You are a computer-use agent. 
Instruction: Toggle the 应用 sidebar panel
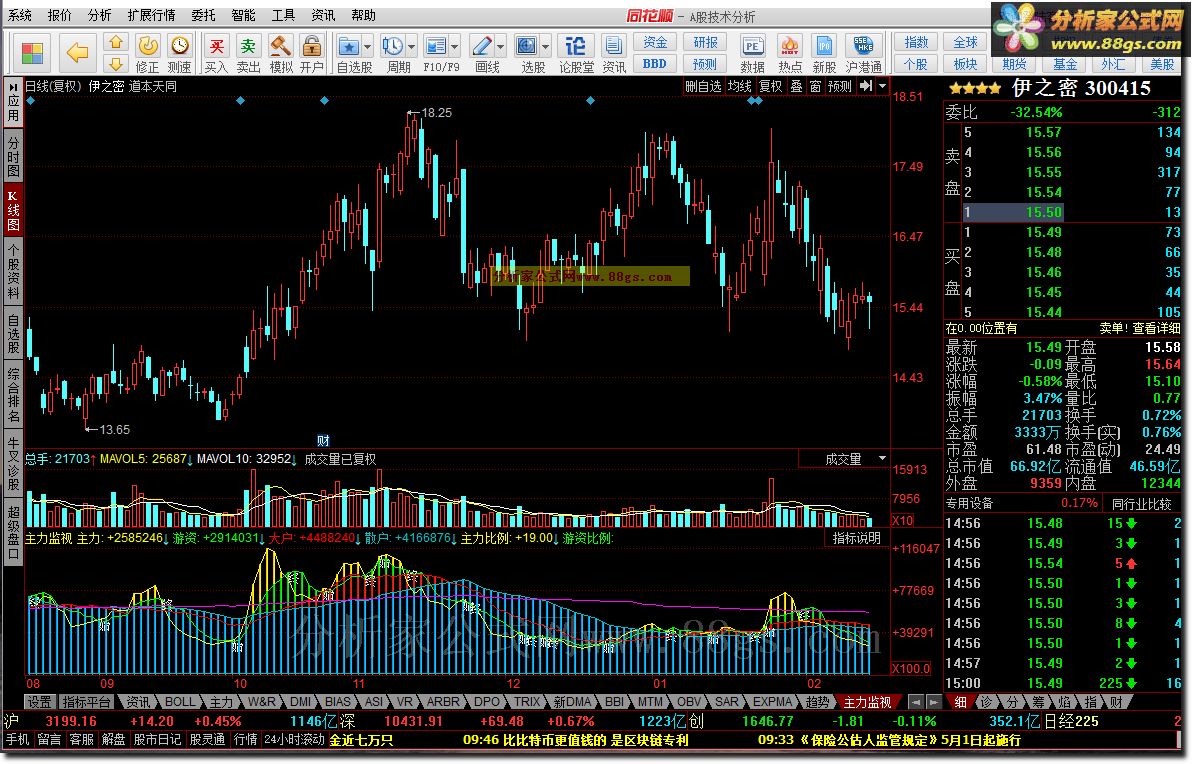(13, 103)
